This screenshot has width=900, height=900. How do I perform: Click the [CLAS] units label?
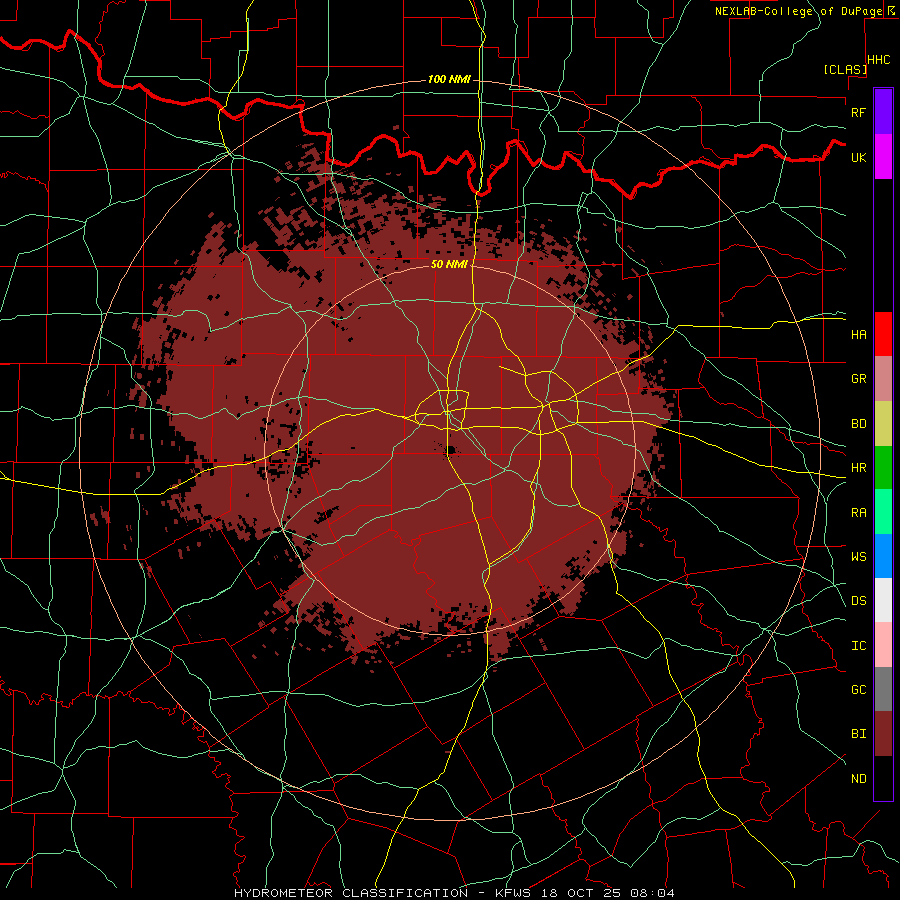[x=845, y=69]
